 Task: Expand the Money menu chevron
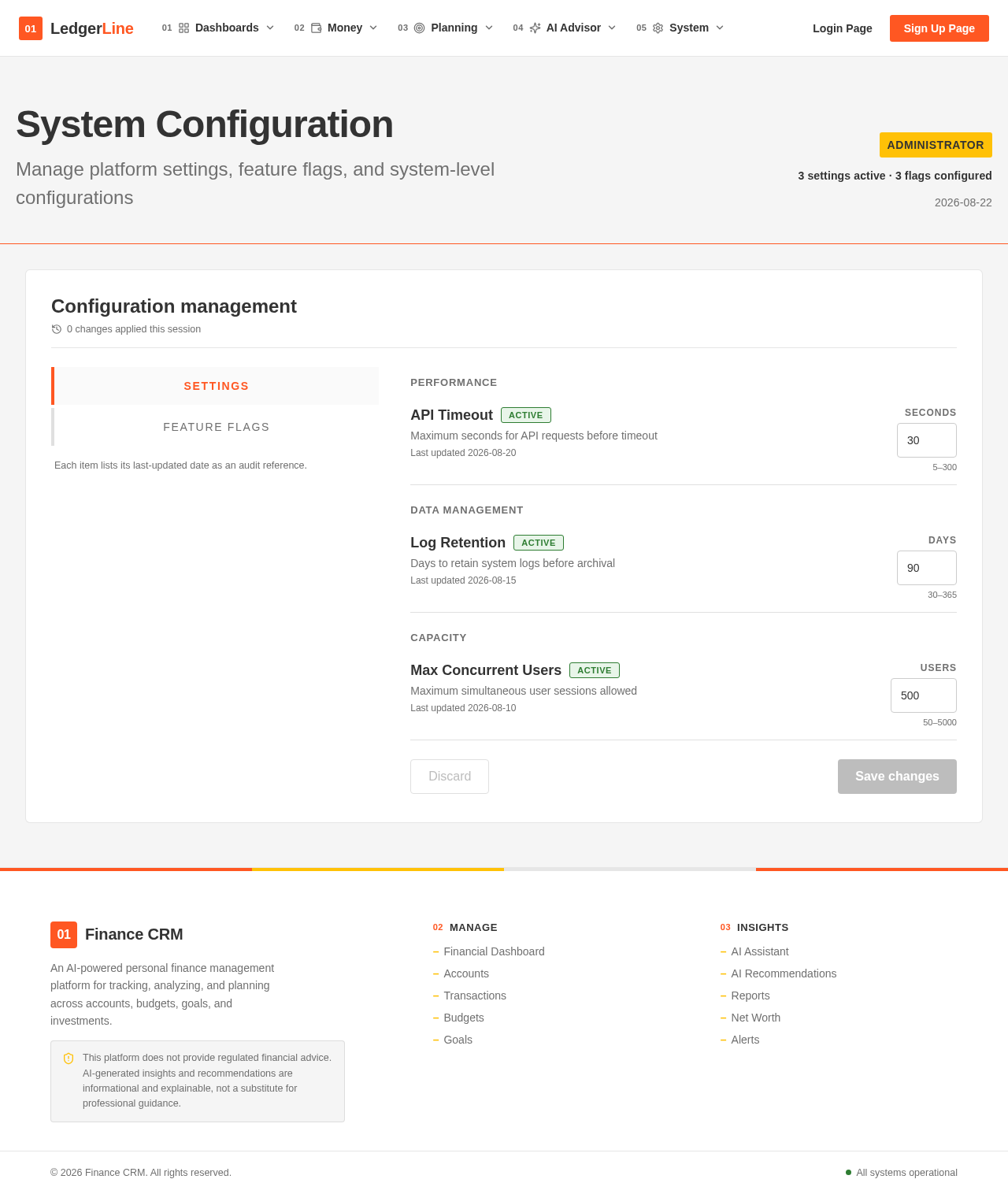(x=373, y=28)
